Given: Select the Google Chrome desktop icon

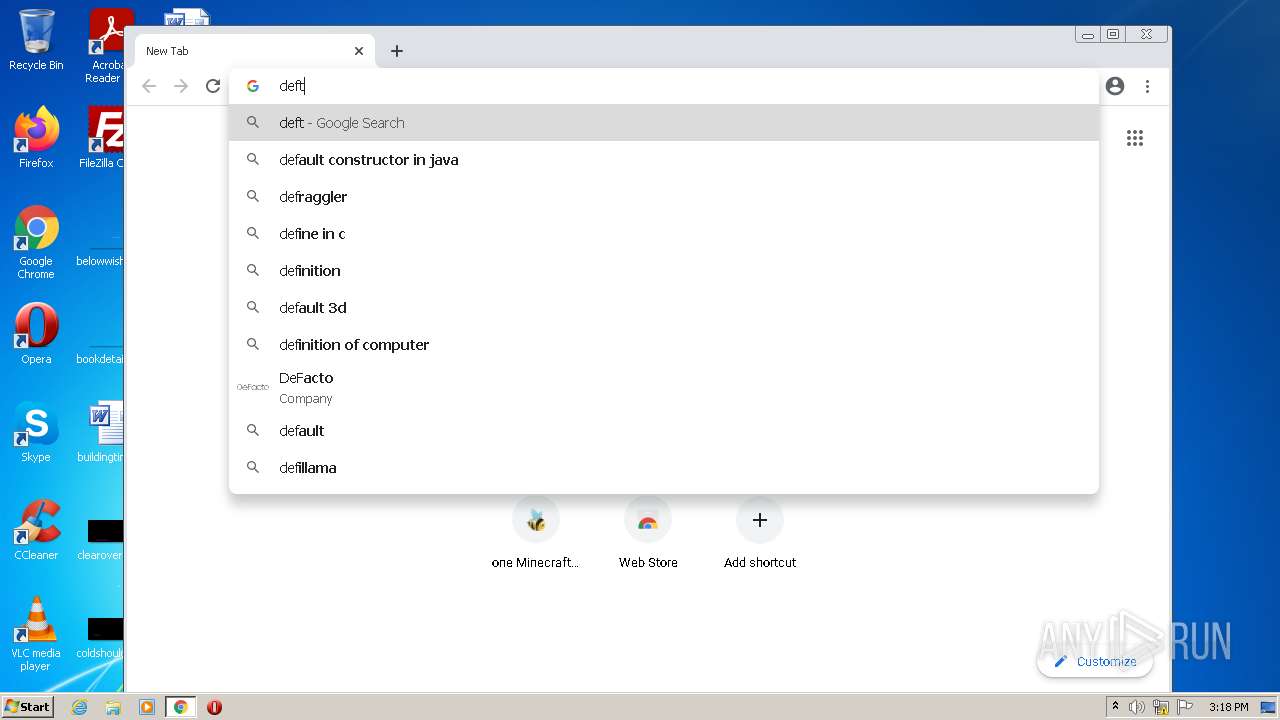Looking at the screenshot, I should (36, 243).
